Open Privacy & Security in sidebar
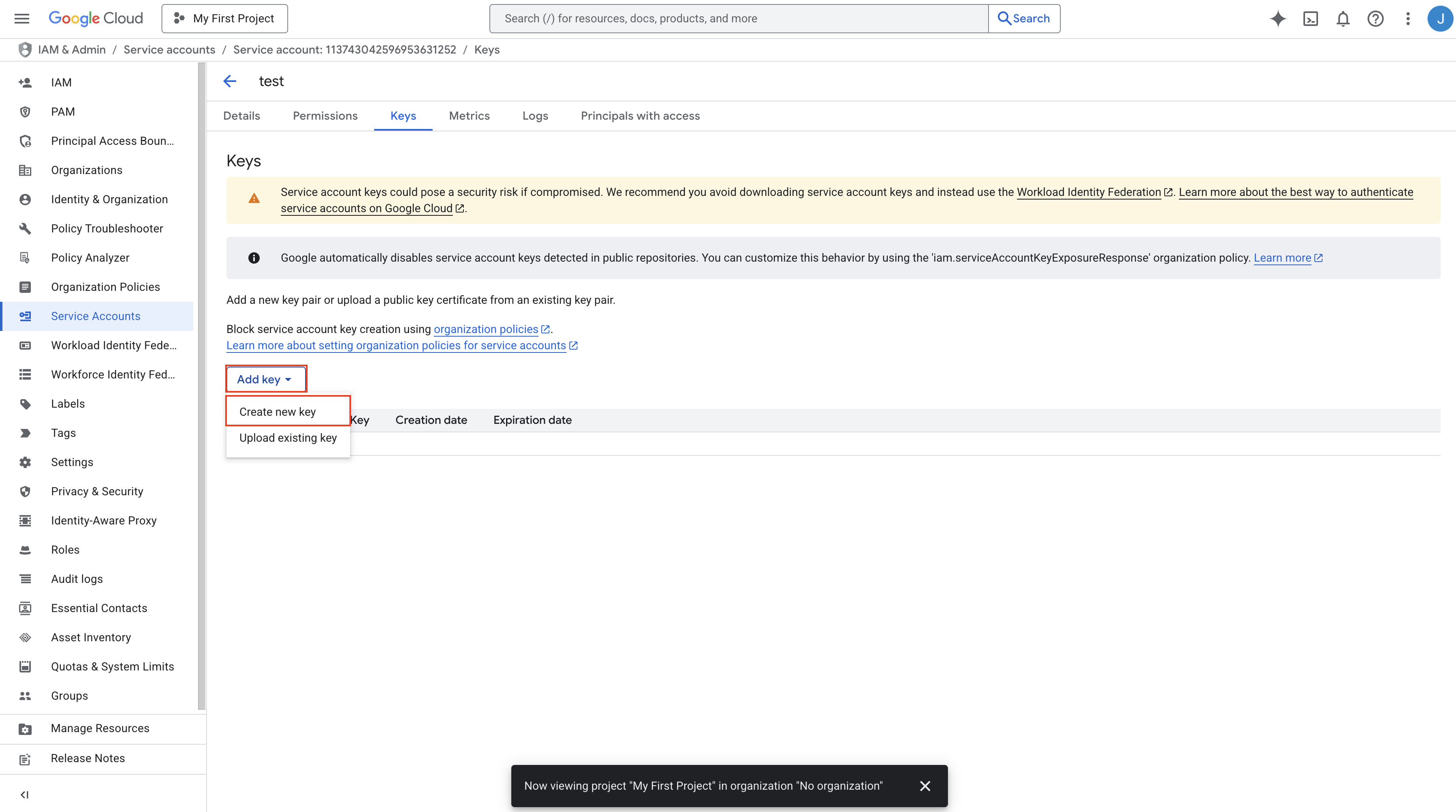This screenshot has height=812, width=1456. click(x=97, y=492)
